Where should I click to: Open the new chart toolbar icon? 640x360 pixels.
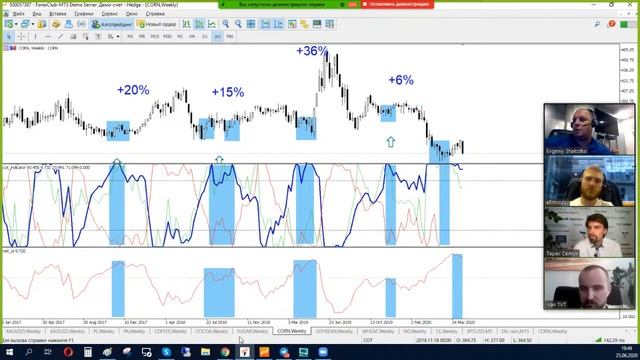pyautogui.click(x=9, y=24)
